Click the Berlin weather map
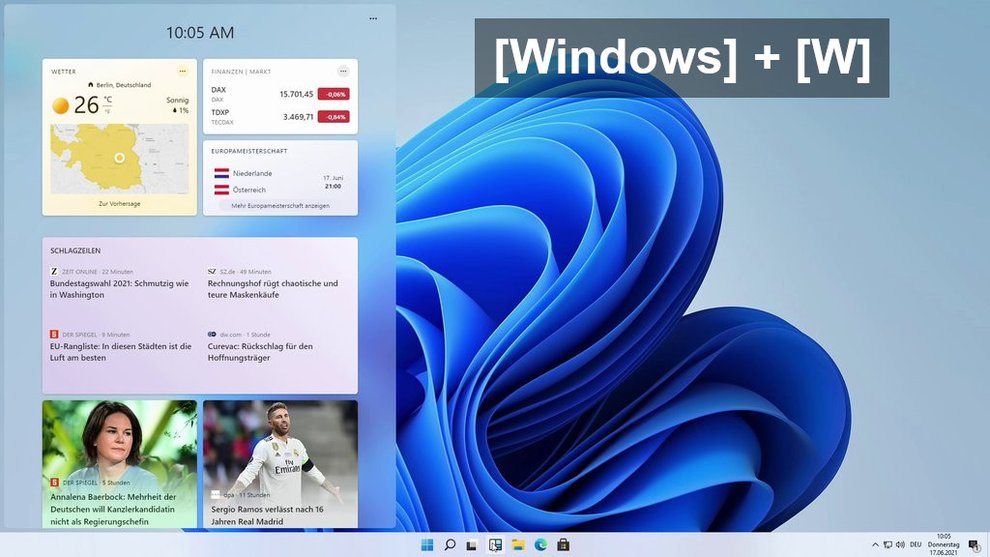 [119, 159]
